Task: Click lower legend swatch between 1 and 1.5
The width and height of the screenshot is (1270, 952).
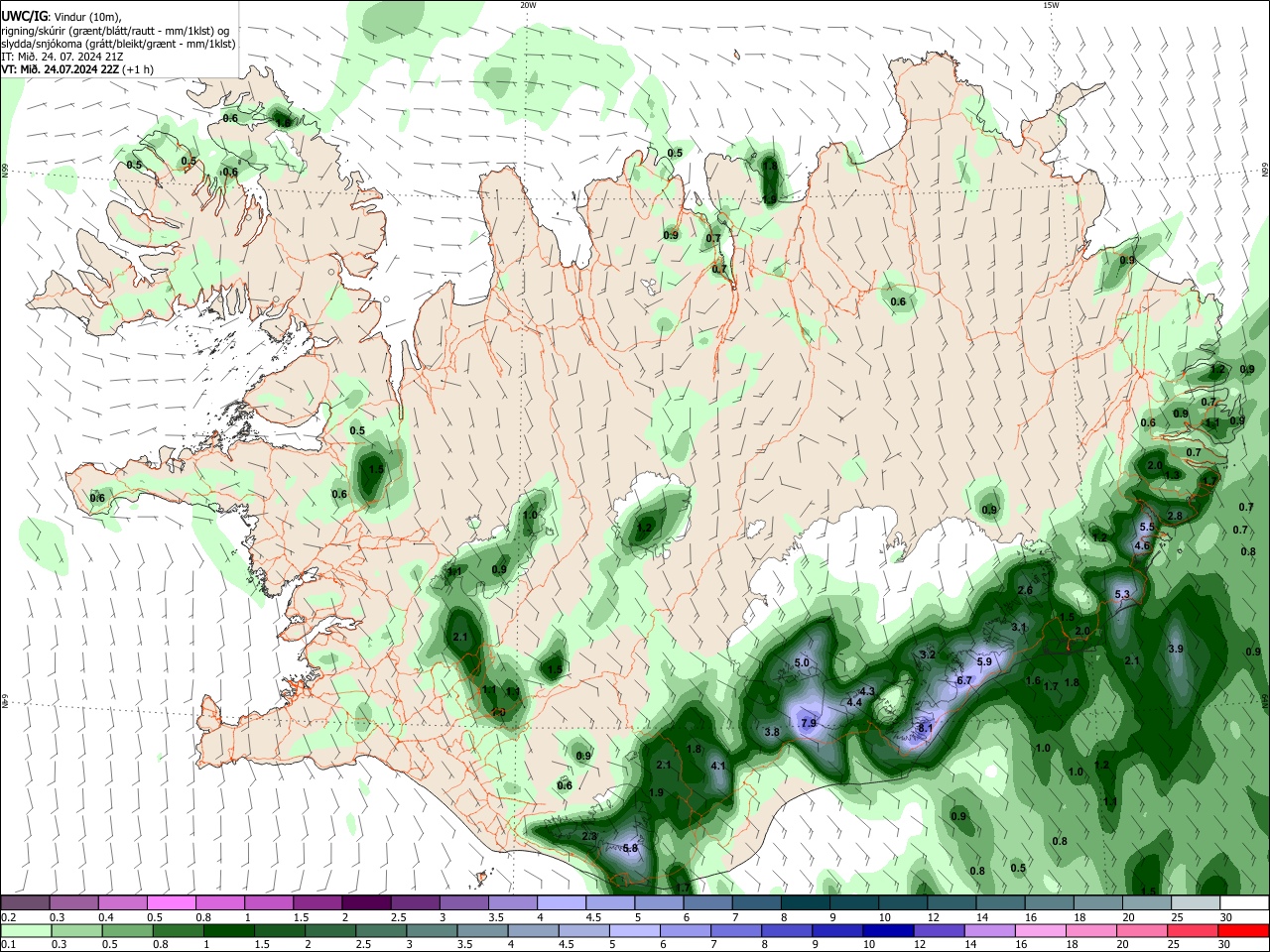Action: (x=228, y=930)
